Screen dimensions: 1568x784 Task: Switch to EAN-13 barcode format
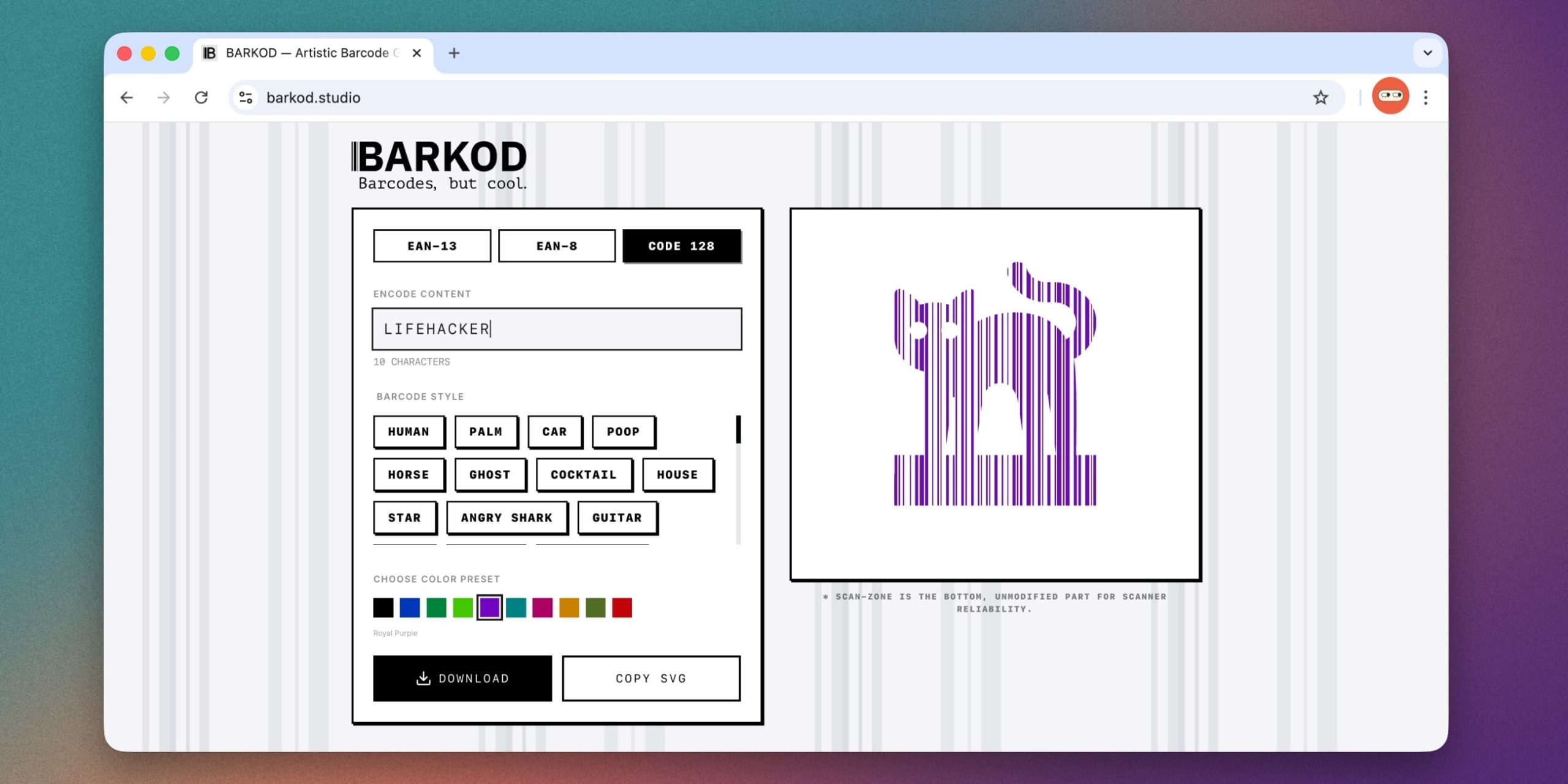tap(432, 246)
